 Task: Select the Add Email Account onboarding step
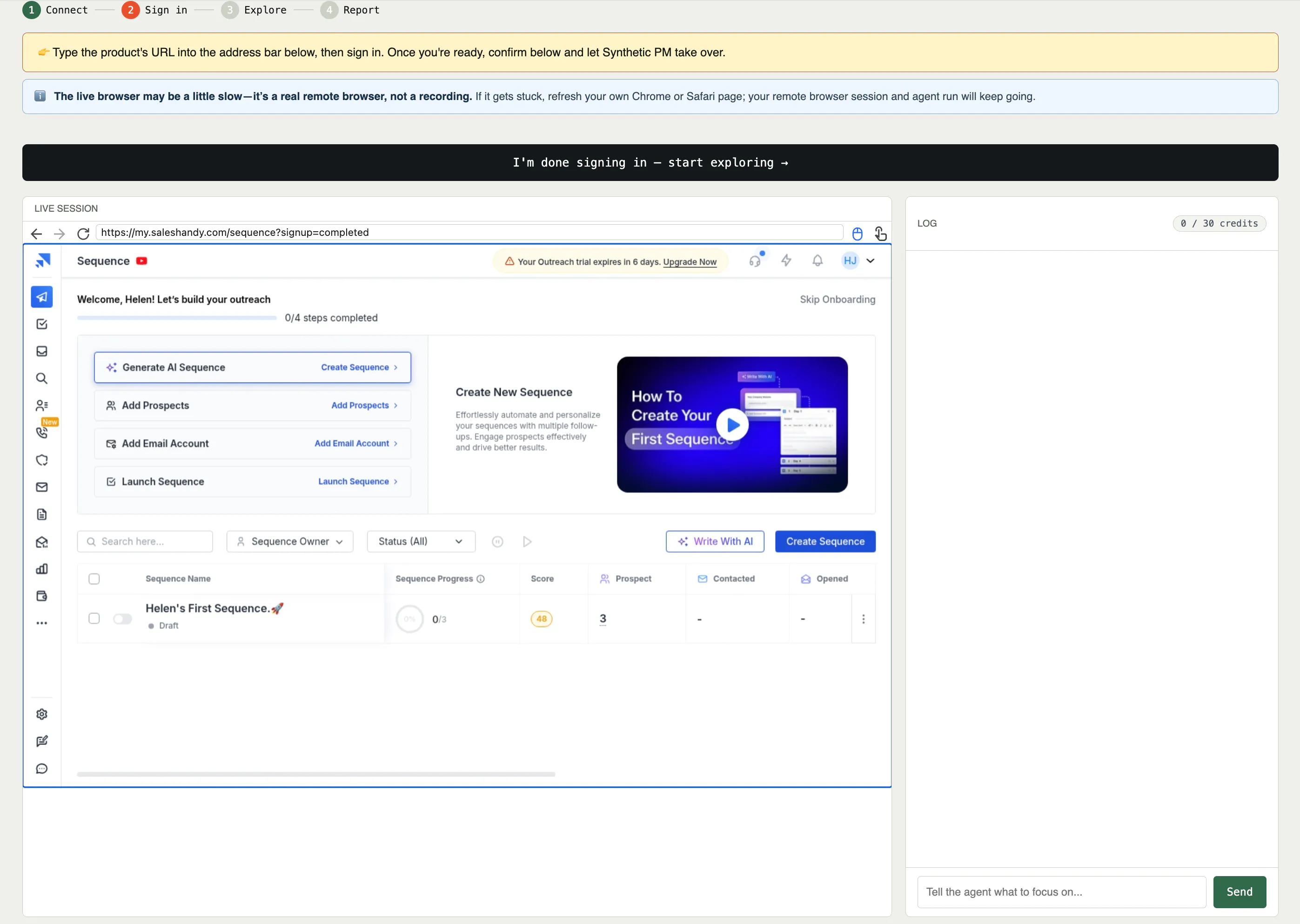pos(253,444)
